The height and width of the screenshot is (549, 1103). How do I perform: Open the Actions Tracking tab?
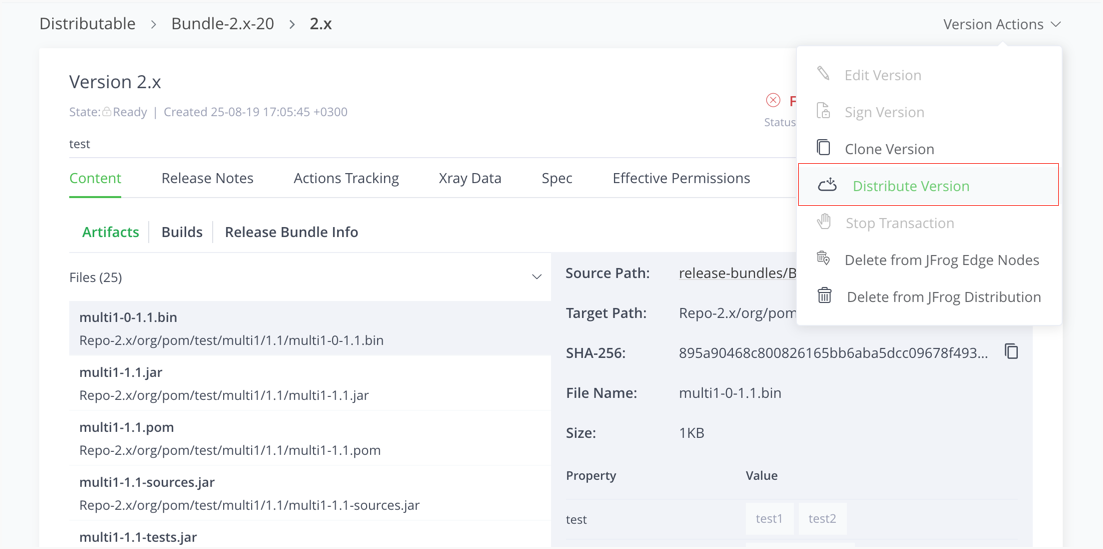tap(346, 178)
